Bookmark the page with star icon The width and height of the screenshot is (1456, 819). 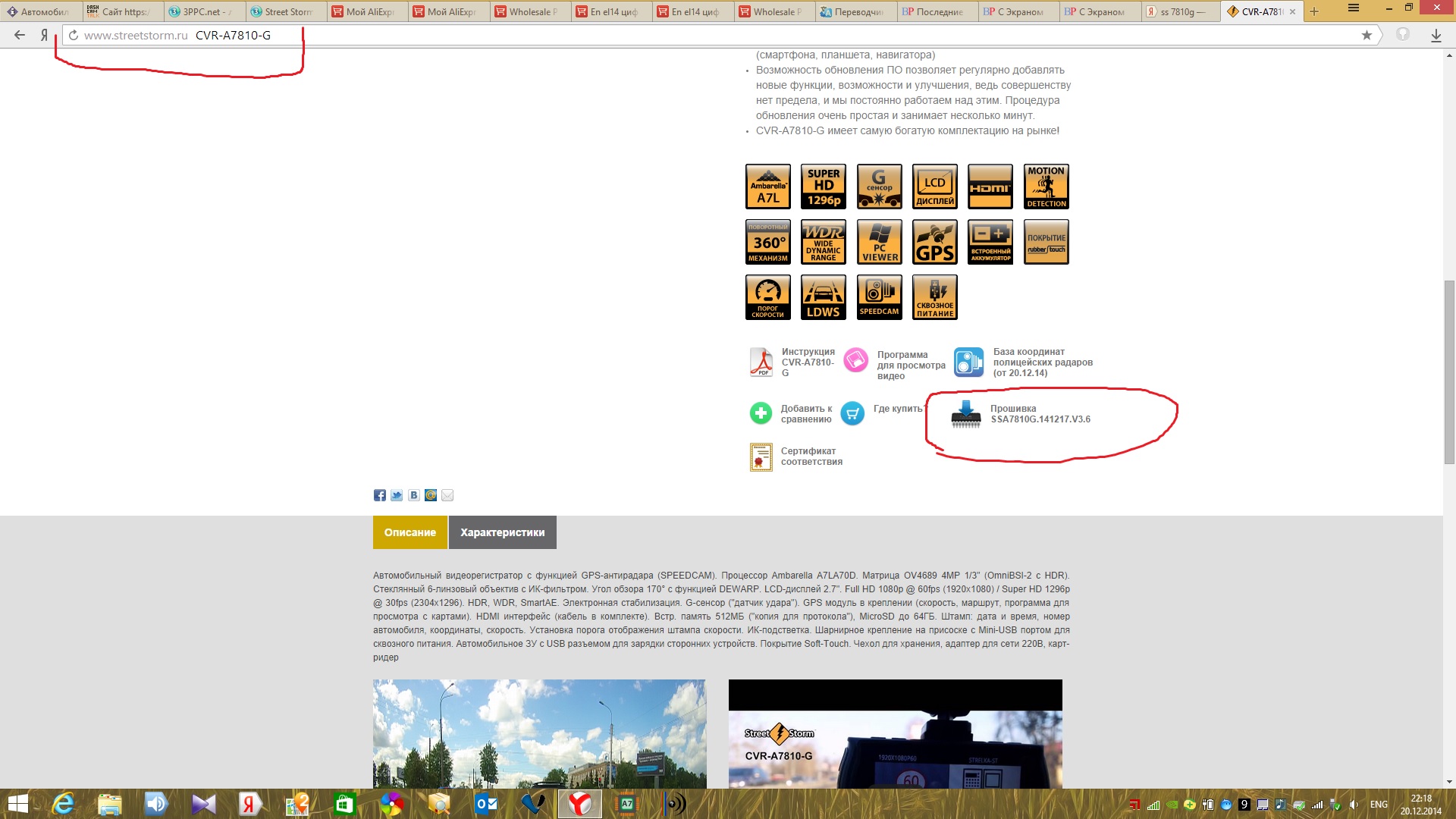pos(1367,35)
